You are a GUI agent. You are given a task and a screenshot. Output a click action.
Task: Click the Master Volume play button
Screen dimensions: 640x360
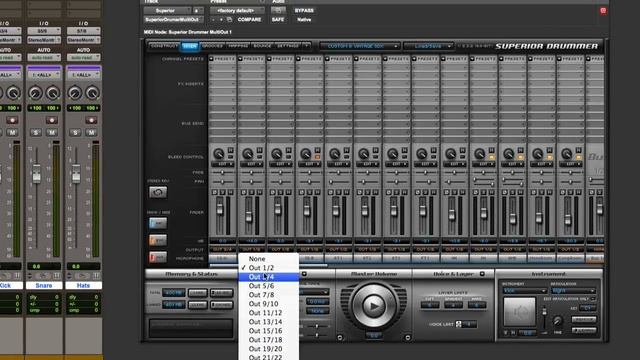click(373, 306)
